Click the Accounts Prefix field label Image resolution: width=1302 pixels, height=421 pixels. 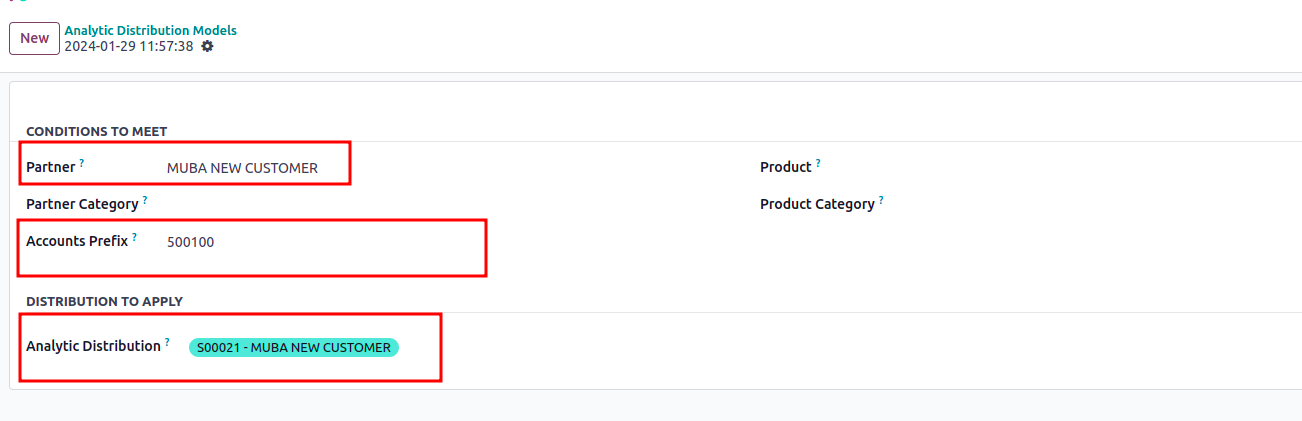77,241
